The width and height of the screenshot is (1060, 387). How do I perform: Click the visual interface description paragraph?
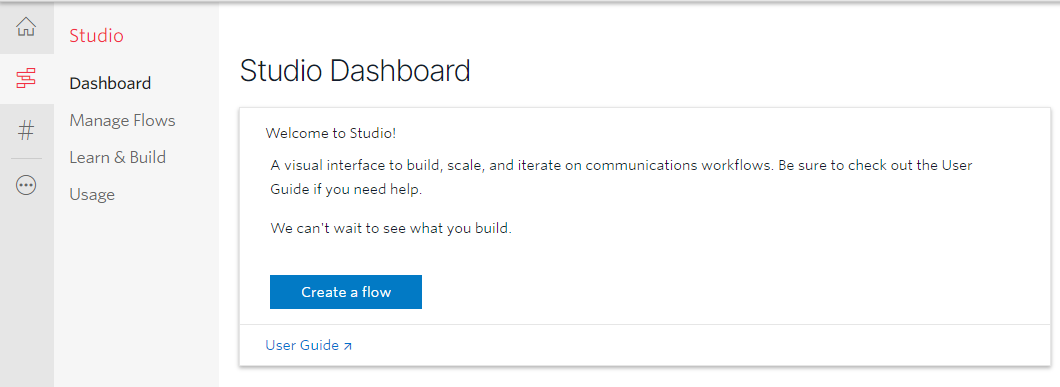point(621,177)
